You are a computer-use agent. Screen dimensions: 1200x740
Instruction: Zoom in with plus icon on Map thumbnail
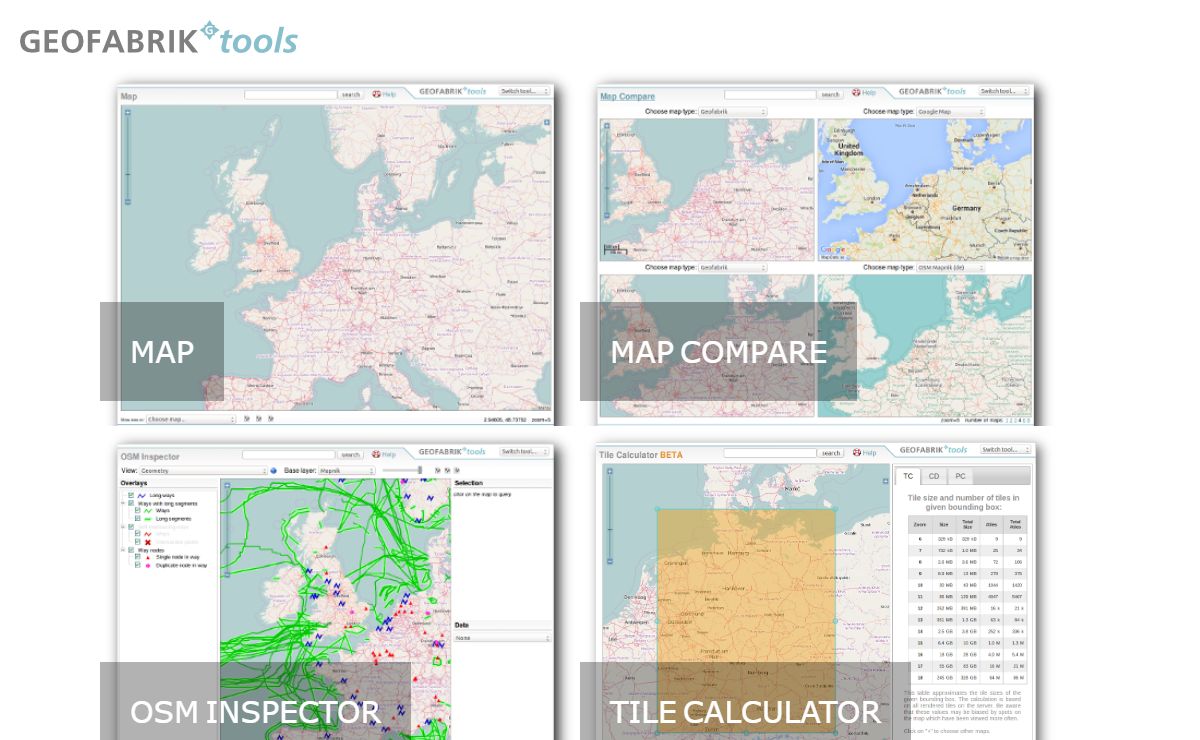click(x=127, y=112)
